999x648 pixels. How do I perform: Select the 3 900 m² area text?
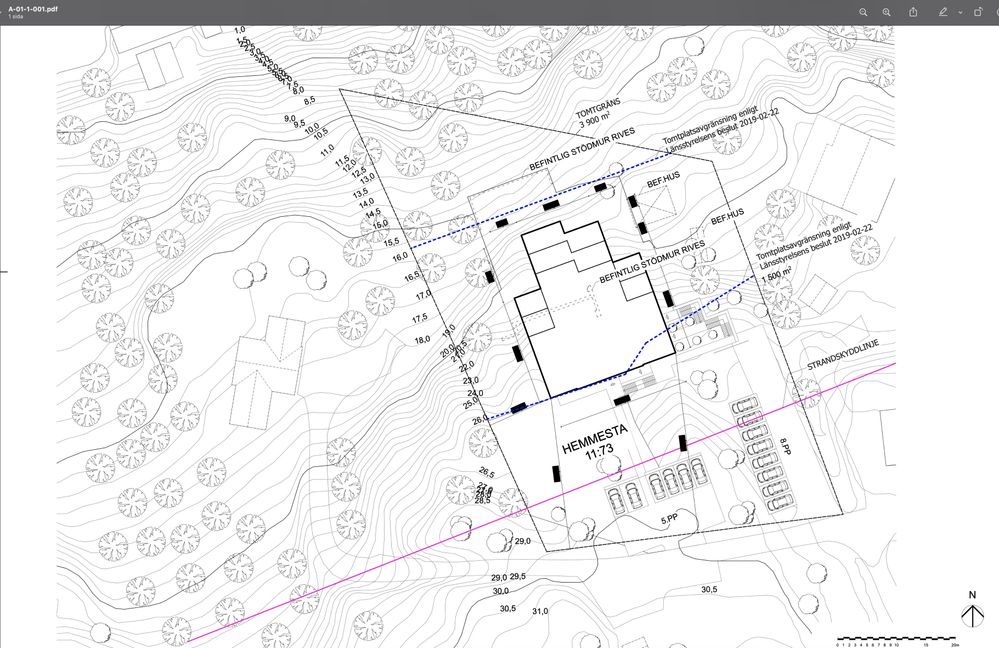[x=595, y=119]
